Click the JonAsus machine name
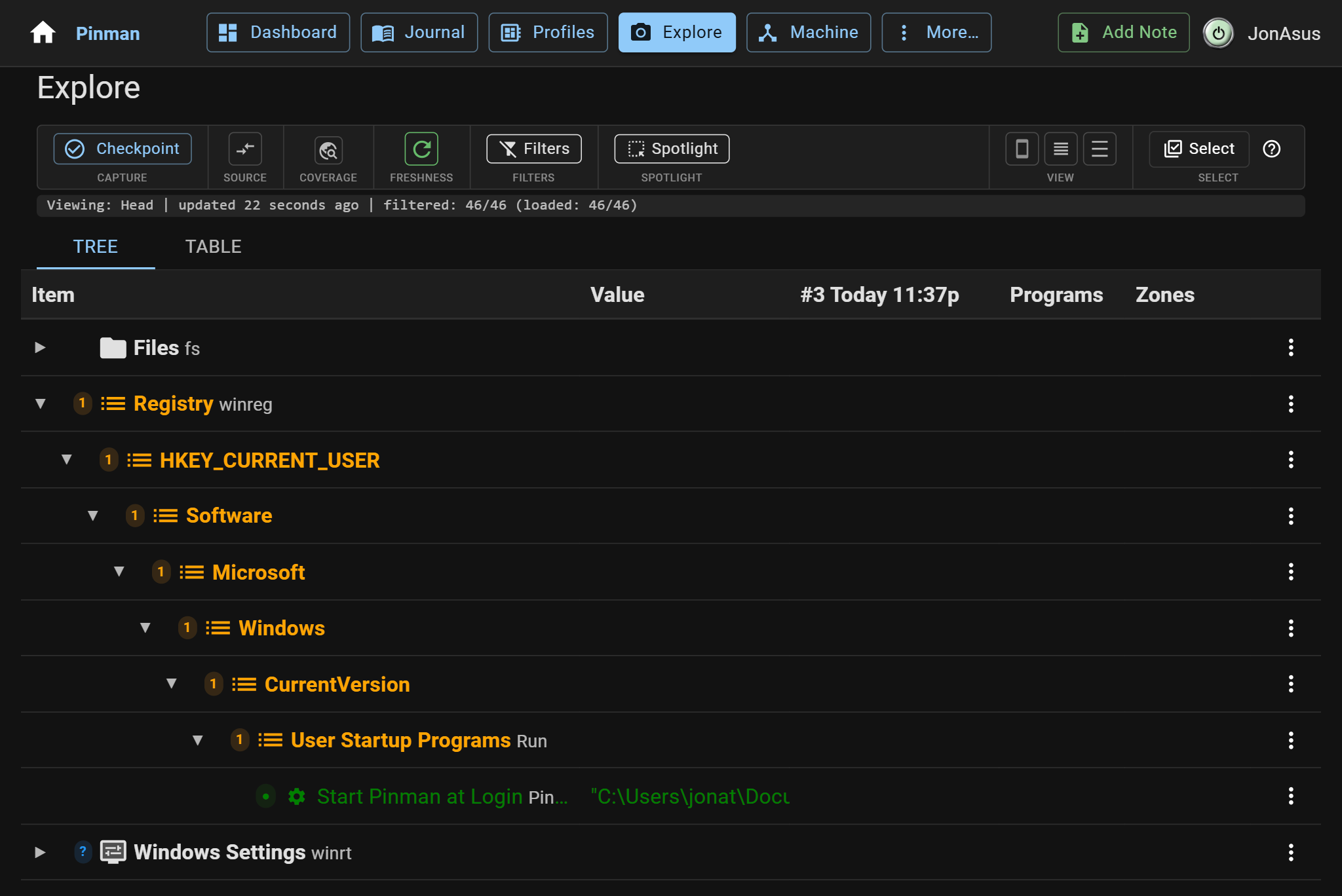Screen dimensions: 1342x896 (1284, 33)
